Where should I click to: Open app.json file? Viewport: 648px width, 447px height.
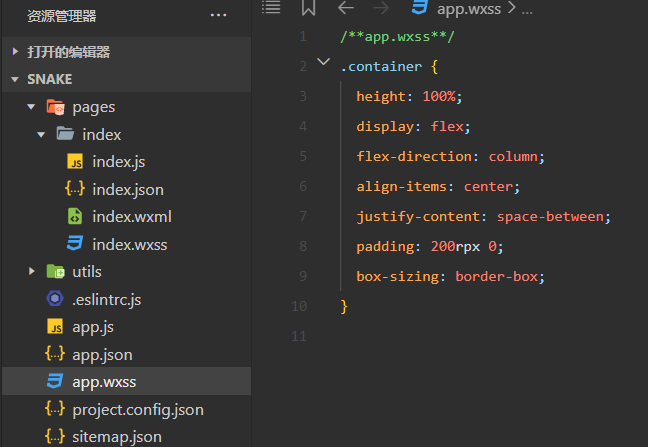pyautogui.click(x=102, y=355)
